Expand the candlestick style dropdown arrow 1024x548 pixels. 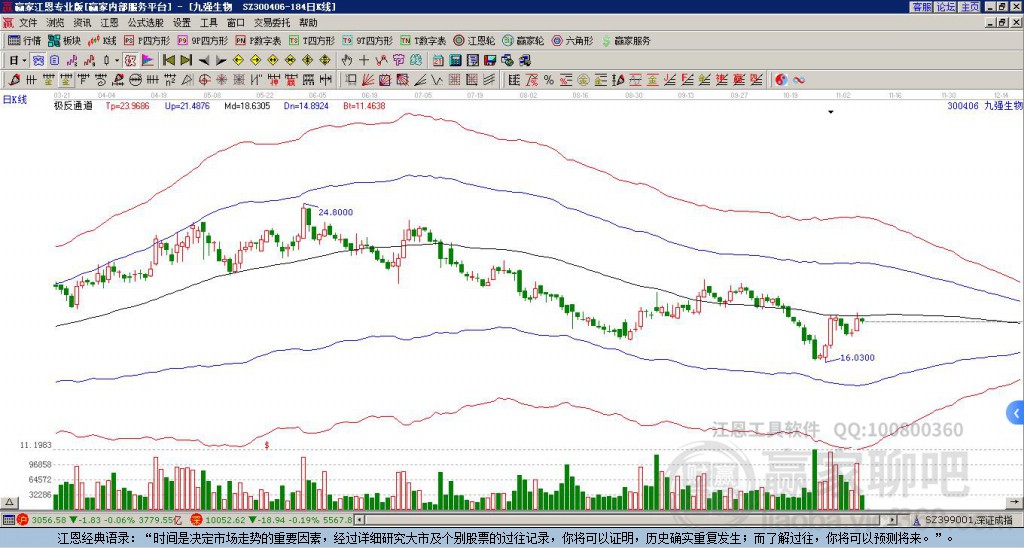[117, 61]
